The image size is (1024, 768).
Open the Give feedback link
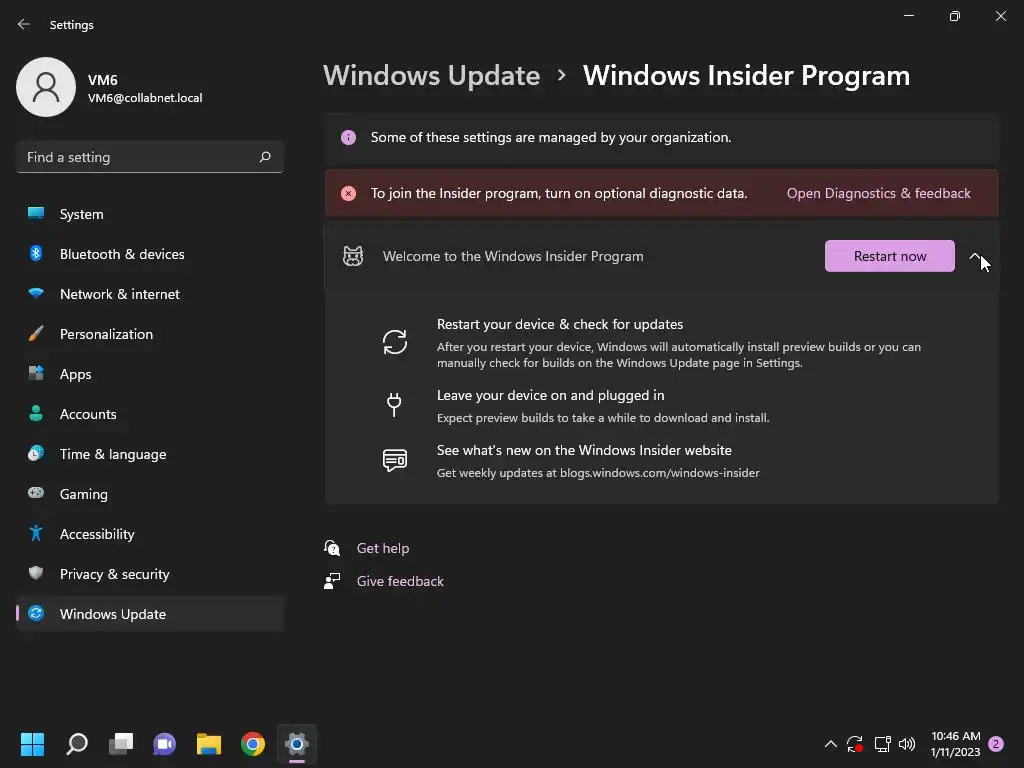coord(400,581)
